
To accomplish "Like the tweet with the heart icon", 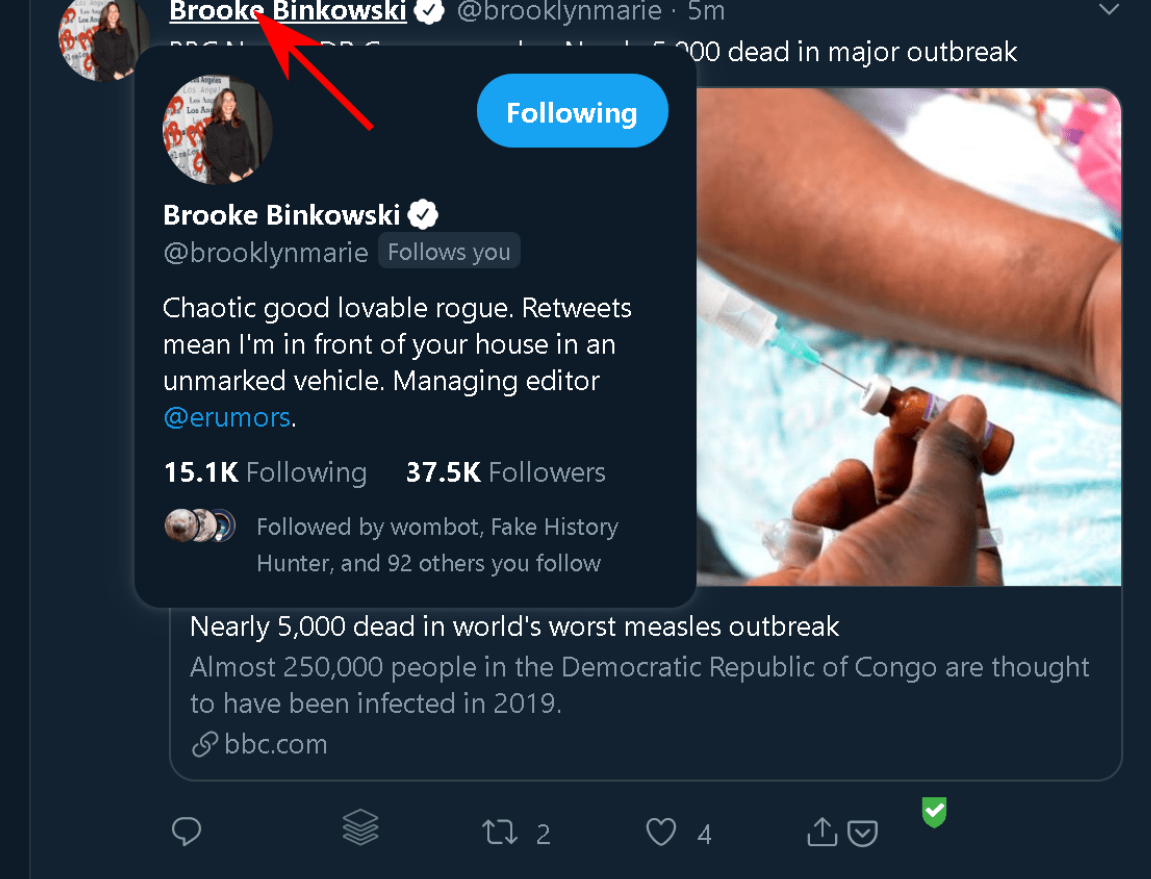I will click(660, 832).
